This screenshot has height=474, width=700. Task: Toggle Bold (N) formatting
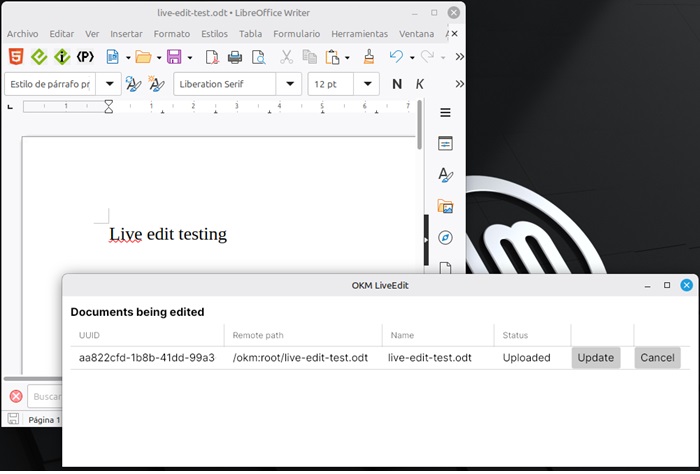point(397,84)
